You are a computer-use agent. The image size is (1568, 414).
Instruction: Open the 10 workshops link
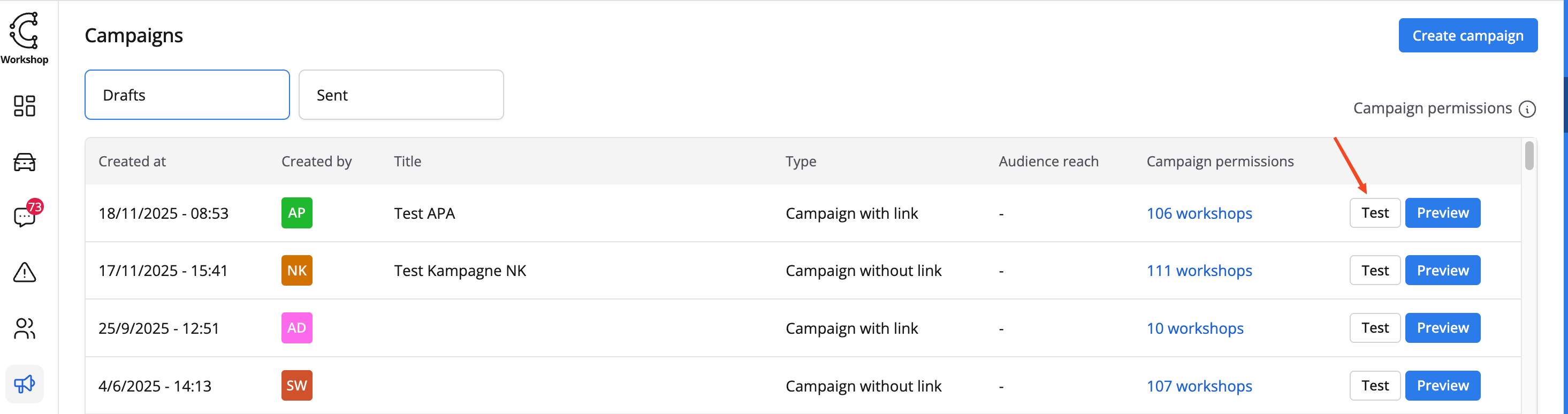tap(1194, 329)
